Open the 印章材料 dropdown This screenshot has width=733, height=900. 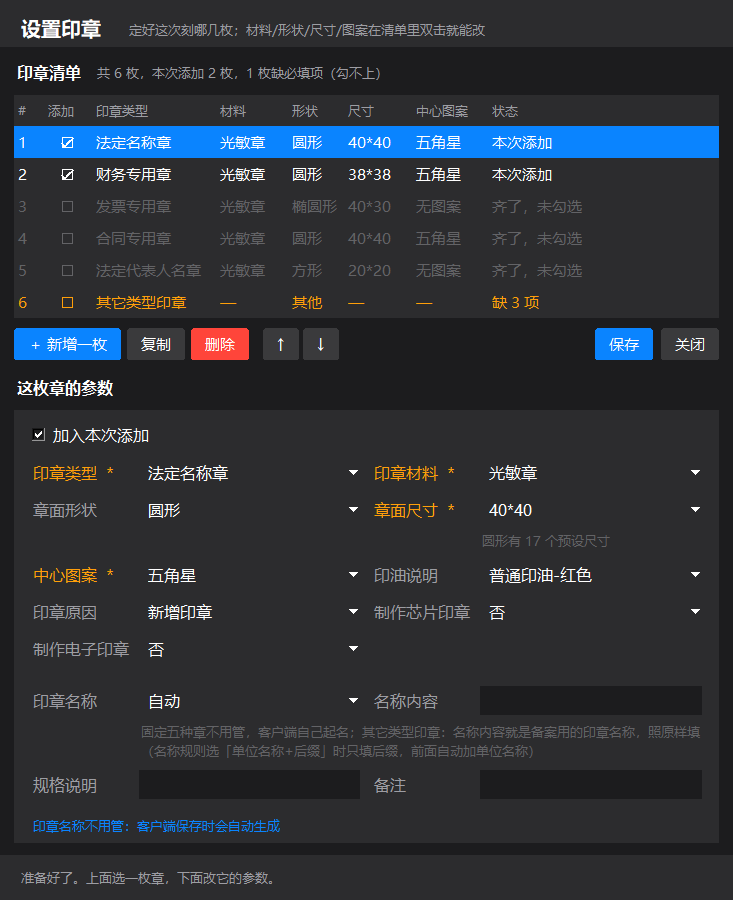592,473
